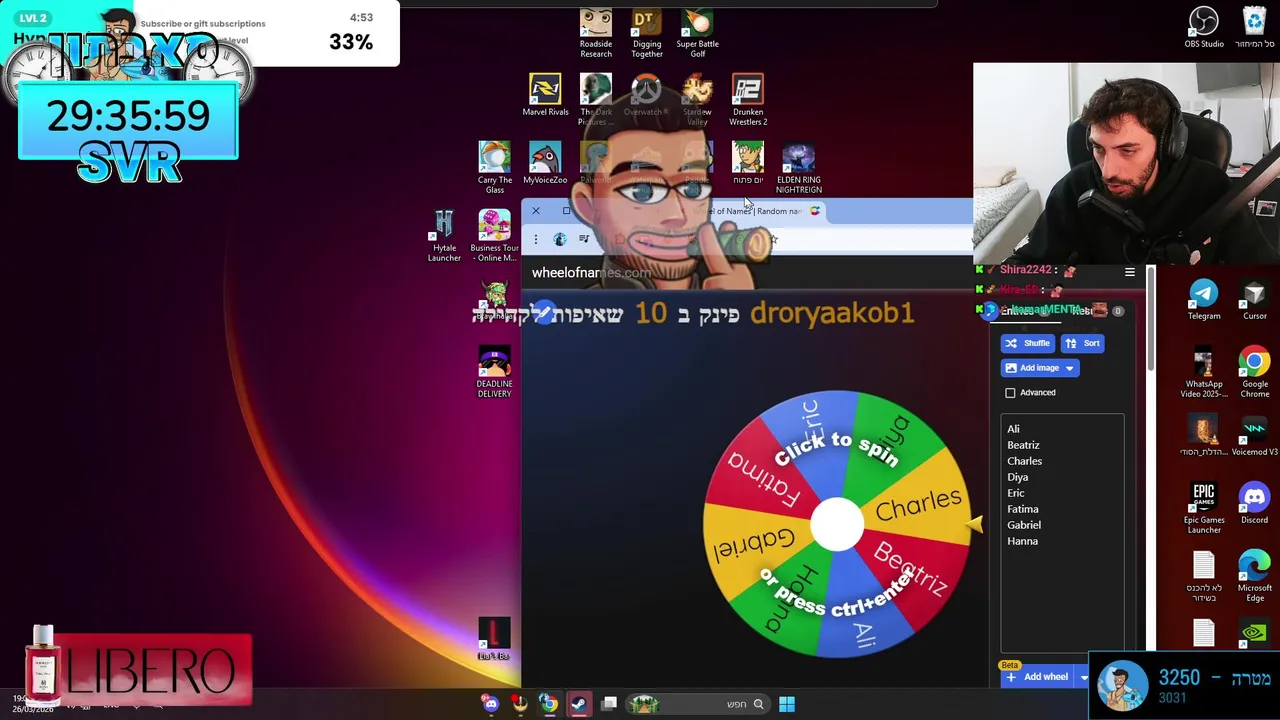
Task: Launch Marvel Rivals desktop shortcut
Action: (x=545, y=95)
